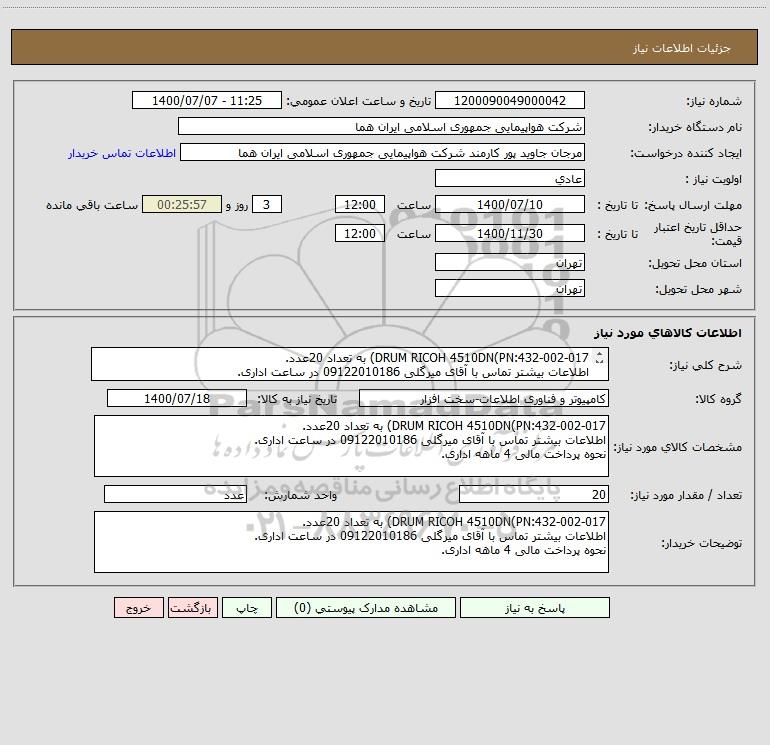
Task: Click the شرح کلی نیاز text area
Action: tap(350, 364)
